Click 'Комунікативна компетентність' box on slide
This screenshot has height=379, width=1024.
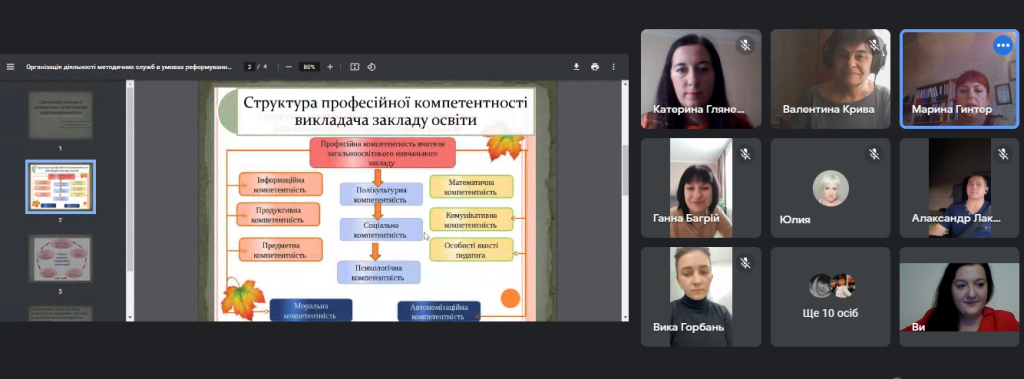tap(471, 219)
